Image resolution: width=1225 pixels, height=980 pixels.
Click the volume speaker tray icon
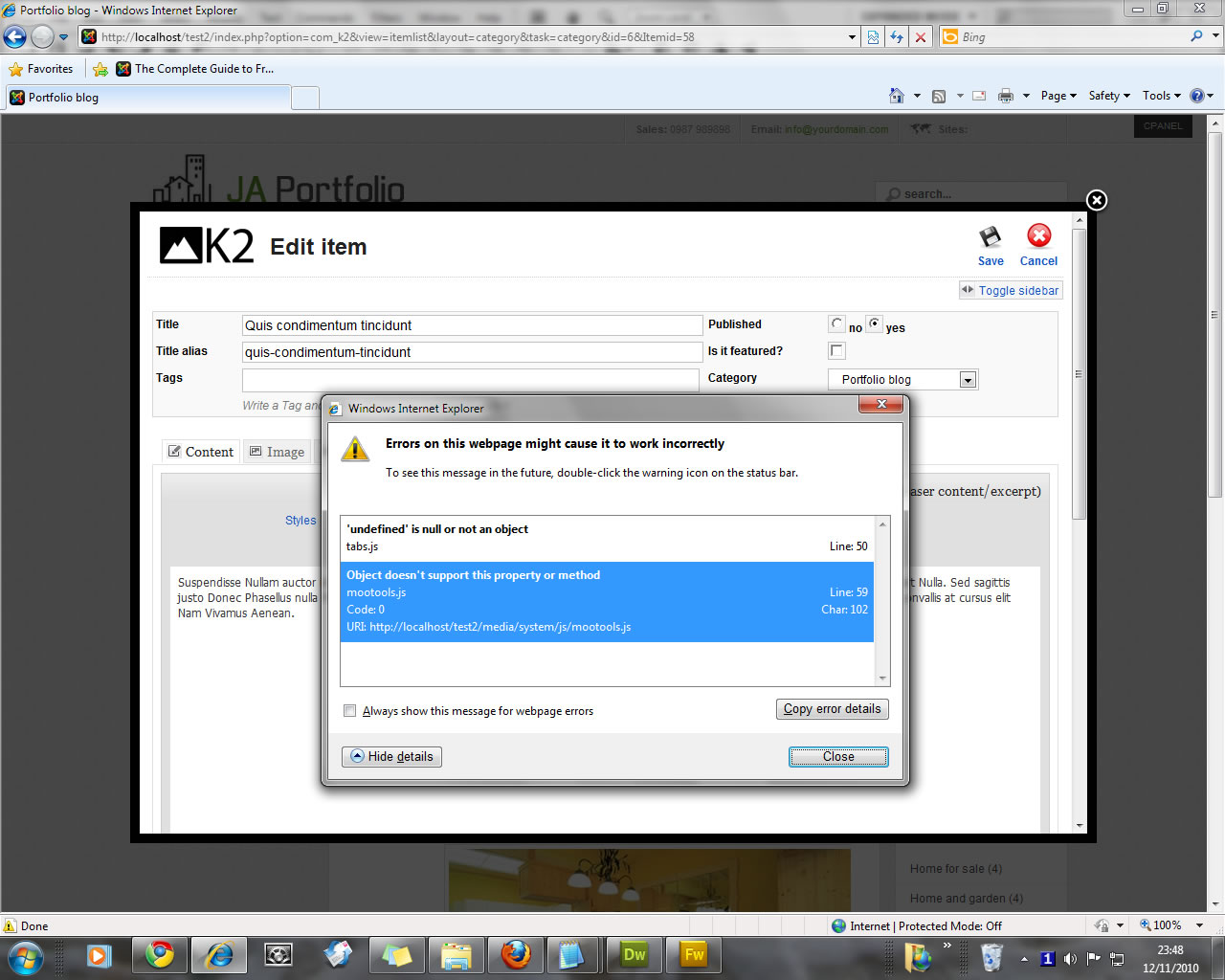click(1070, 958)
